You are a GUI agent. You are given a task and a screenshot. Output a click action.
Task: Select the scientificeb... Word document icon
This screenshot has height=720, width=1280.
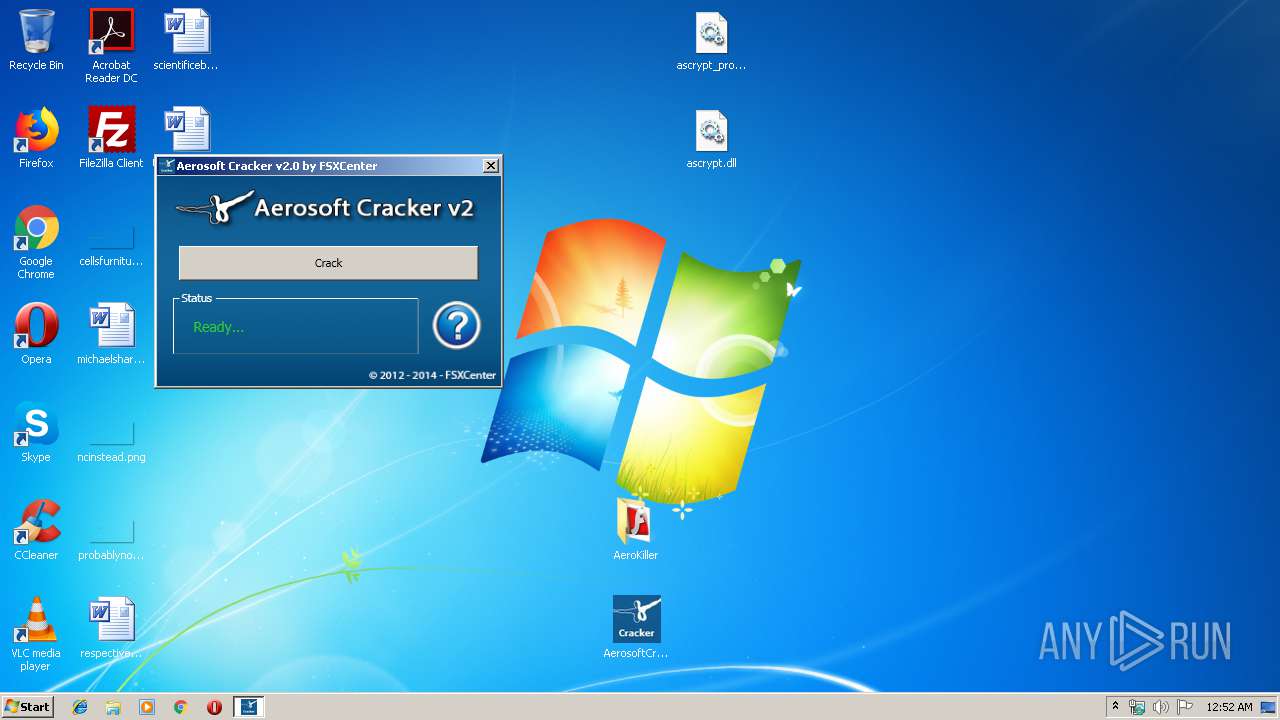pos(186,41)
